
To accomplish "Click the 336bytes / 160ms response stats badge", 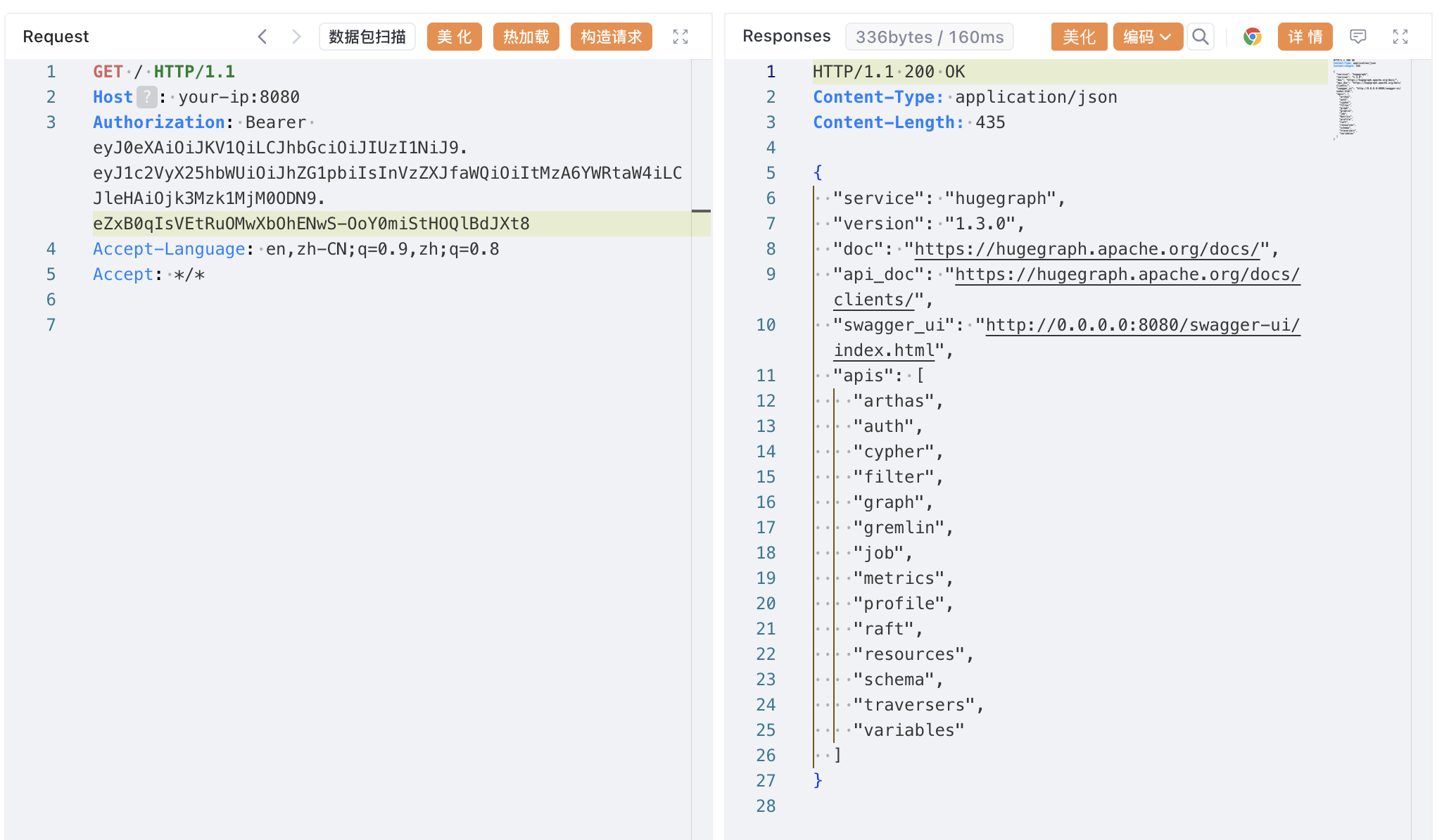I will (929, 37).
